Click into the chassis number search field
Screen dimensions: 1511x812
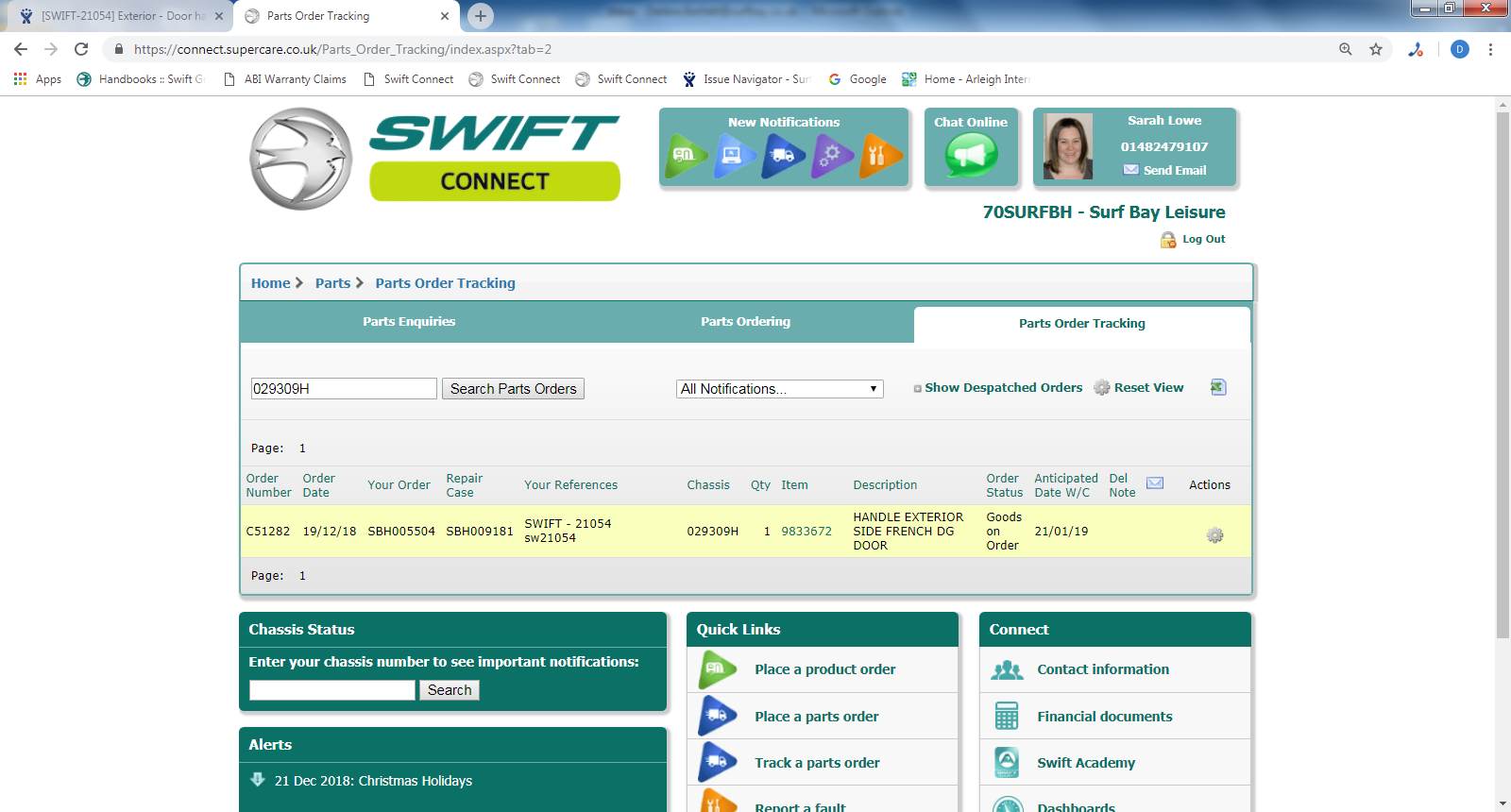(x=331, y=690)
